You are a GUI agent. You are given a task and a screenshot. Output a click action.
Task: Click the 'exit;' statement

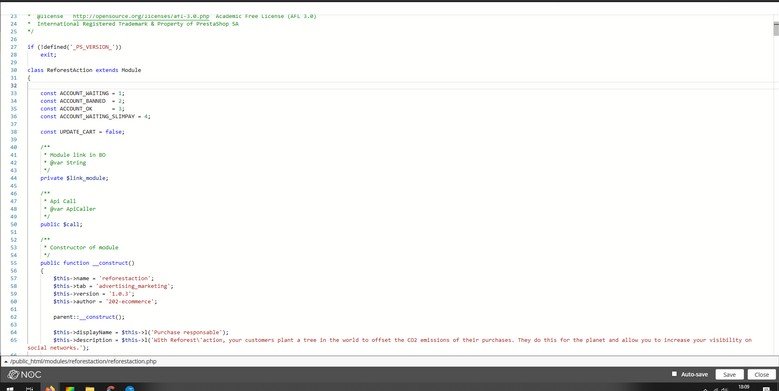tap(48, 55)
